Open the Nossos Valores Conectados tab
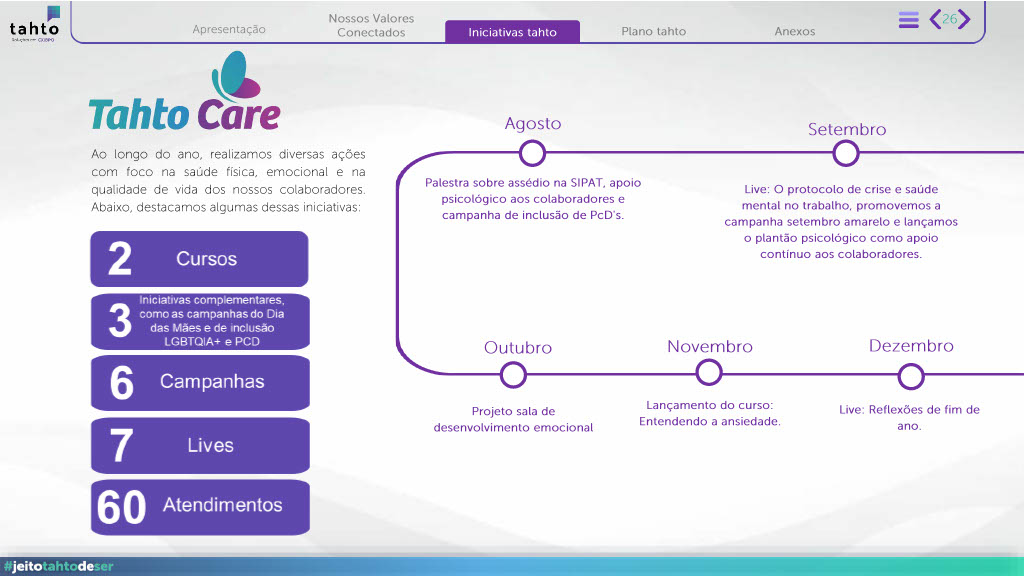Screen dimensions: 1024x576 point(371,25)
